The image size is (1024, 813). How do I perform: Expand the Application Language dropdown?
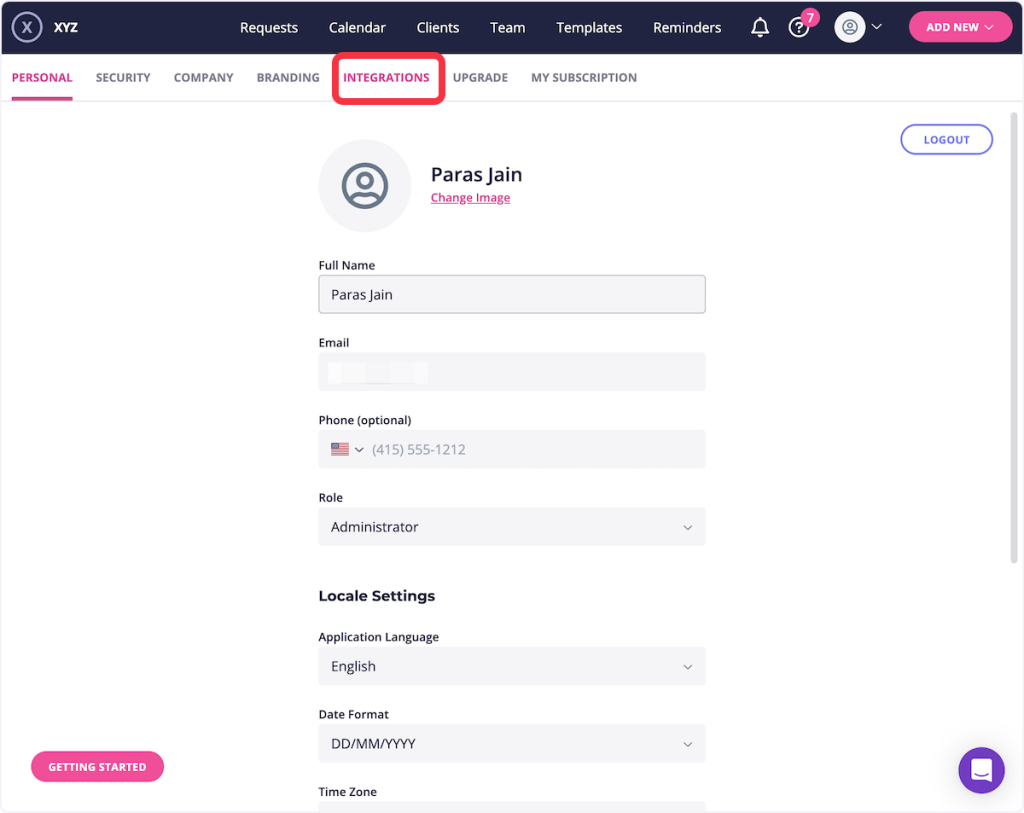511,667
